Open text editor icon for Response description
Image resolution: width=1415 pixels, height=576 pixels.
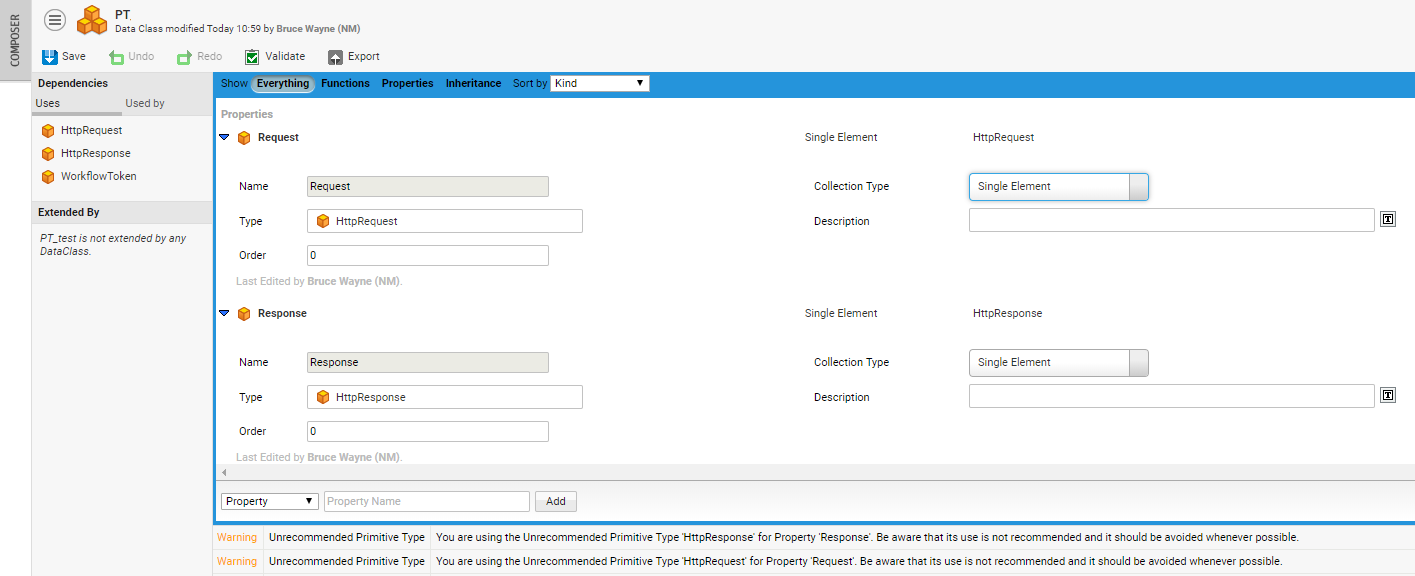pyautogui.click(x=1387, y=396)
